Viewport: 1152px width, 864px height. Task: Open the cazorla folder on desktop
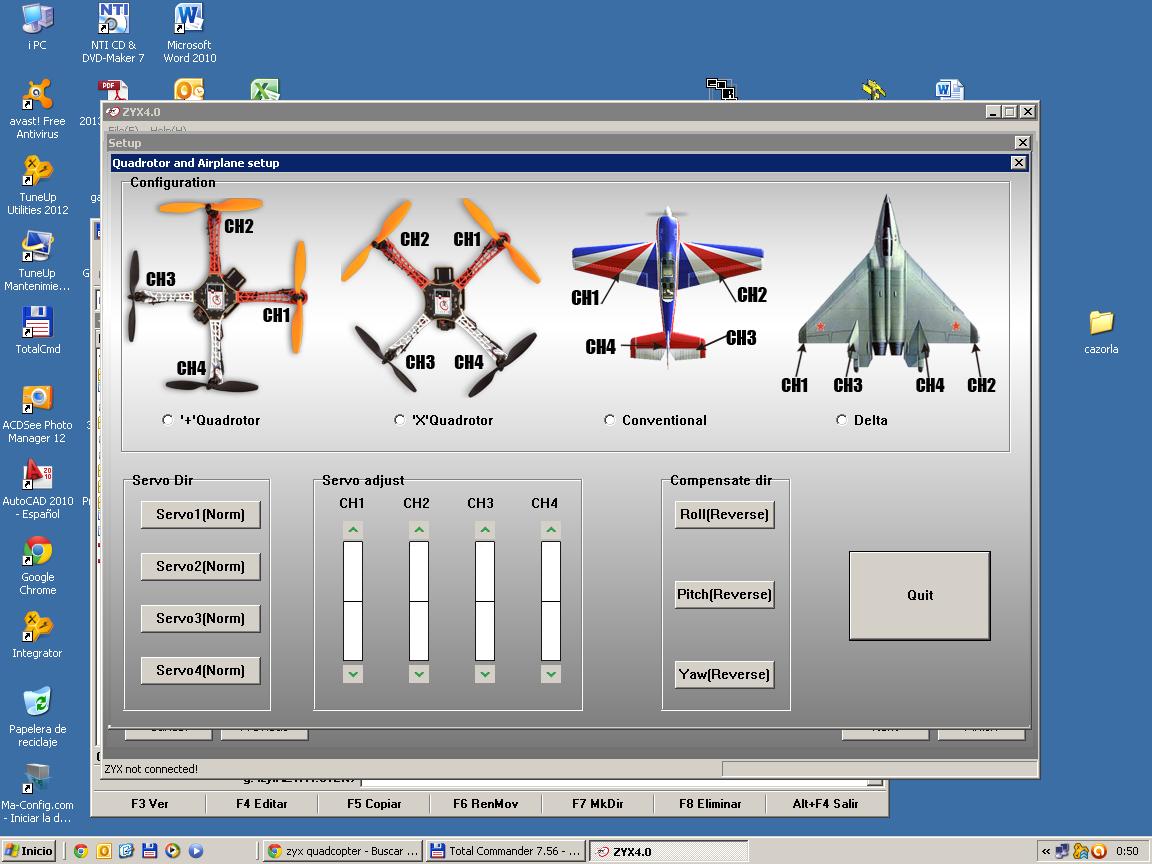click(x=1100, y=323)
